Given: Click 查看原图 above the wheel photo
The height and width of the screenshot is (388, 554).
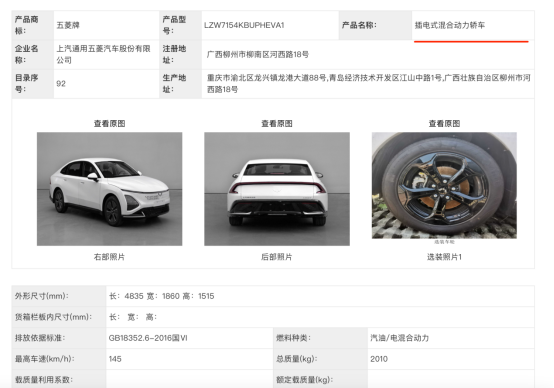Looking at the screenshot, I should [x=444, y=124].
